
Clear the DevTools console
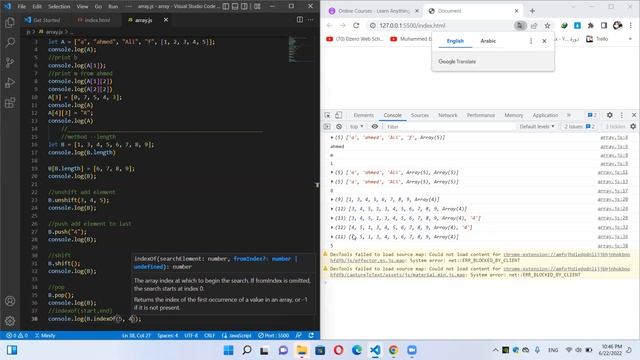[x=339, y=127]
